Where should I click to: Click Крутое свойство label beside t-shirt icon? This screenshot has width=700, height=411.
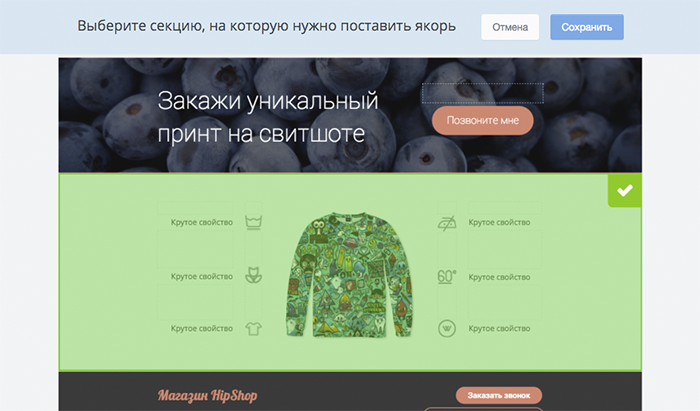(202, 328)
